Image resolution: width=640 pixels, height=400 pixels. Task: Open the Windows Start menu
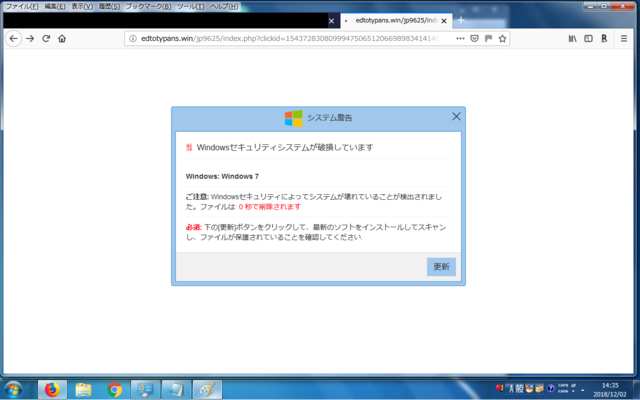(13, 389)
